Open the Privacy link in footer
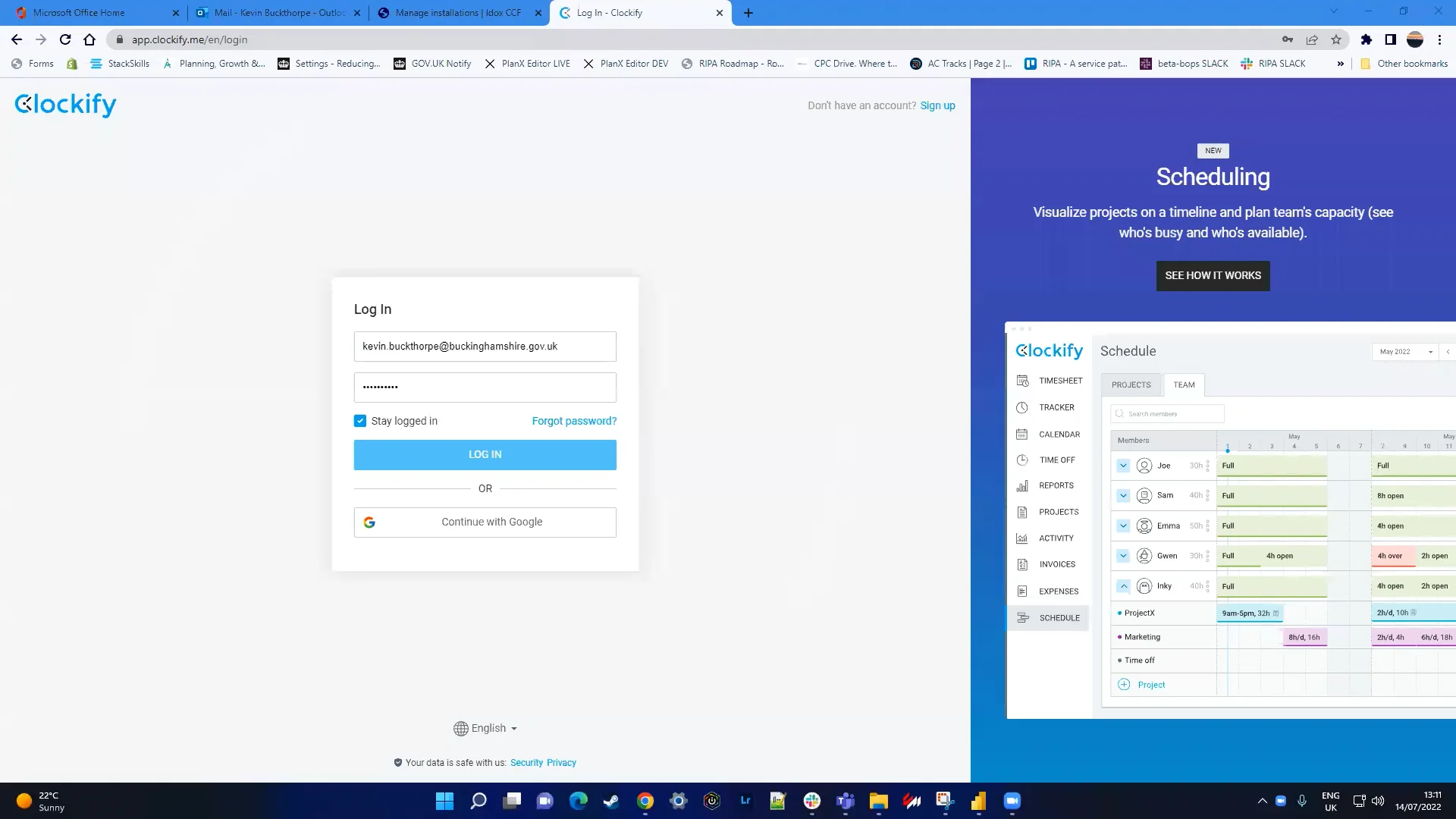This screenshot has width=1456, height=819. pos(561,763)
